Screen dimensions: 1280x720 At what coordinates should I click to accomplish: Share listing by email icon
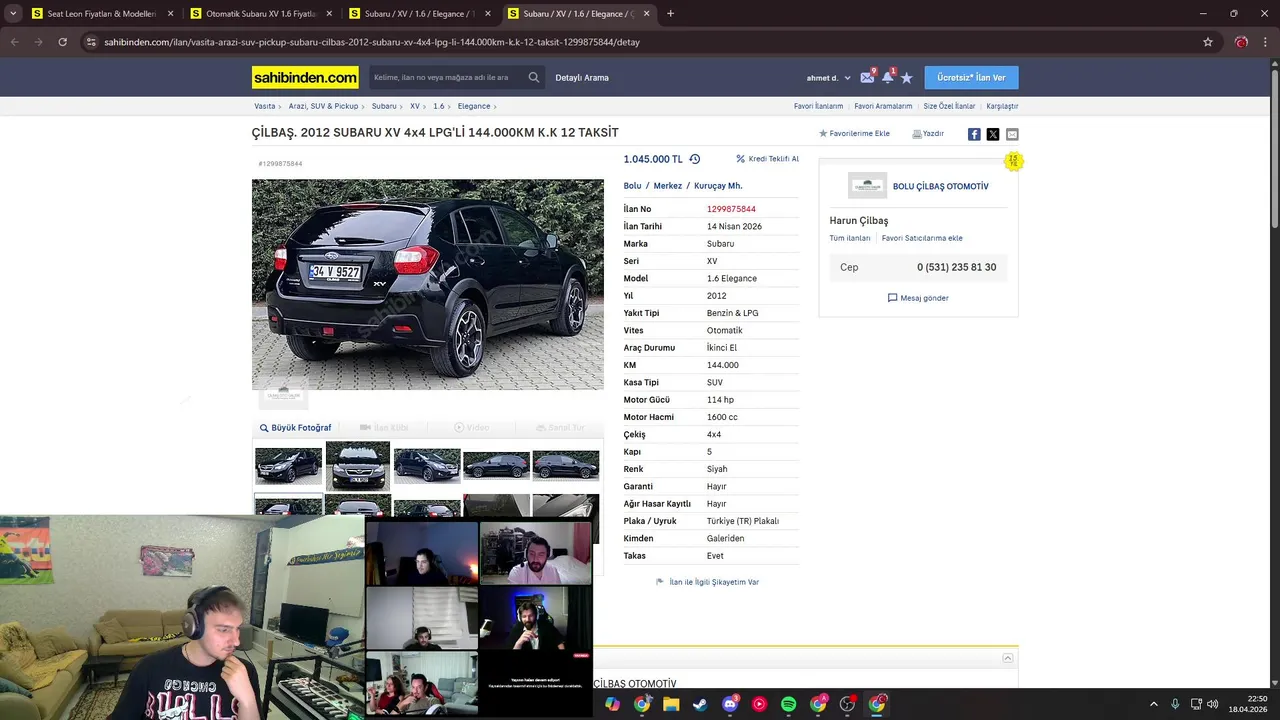click(1012, 134)
